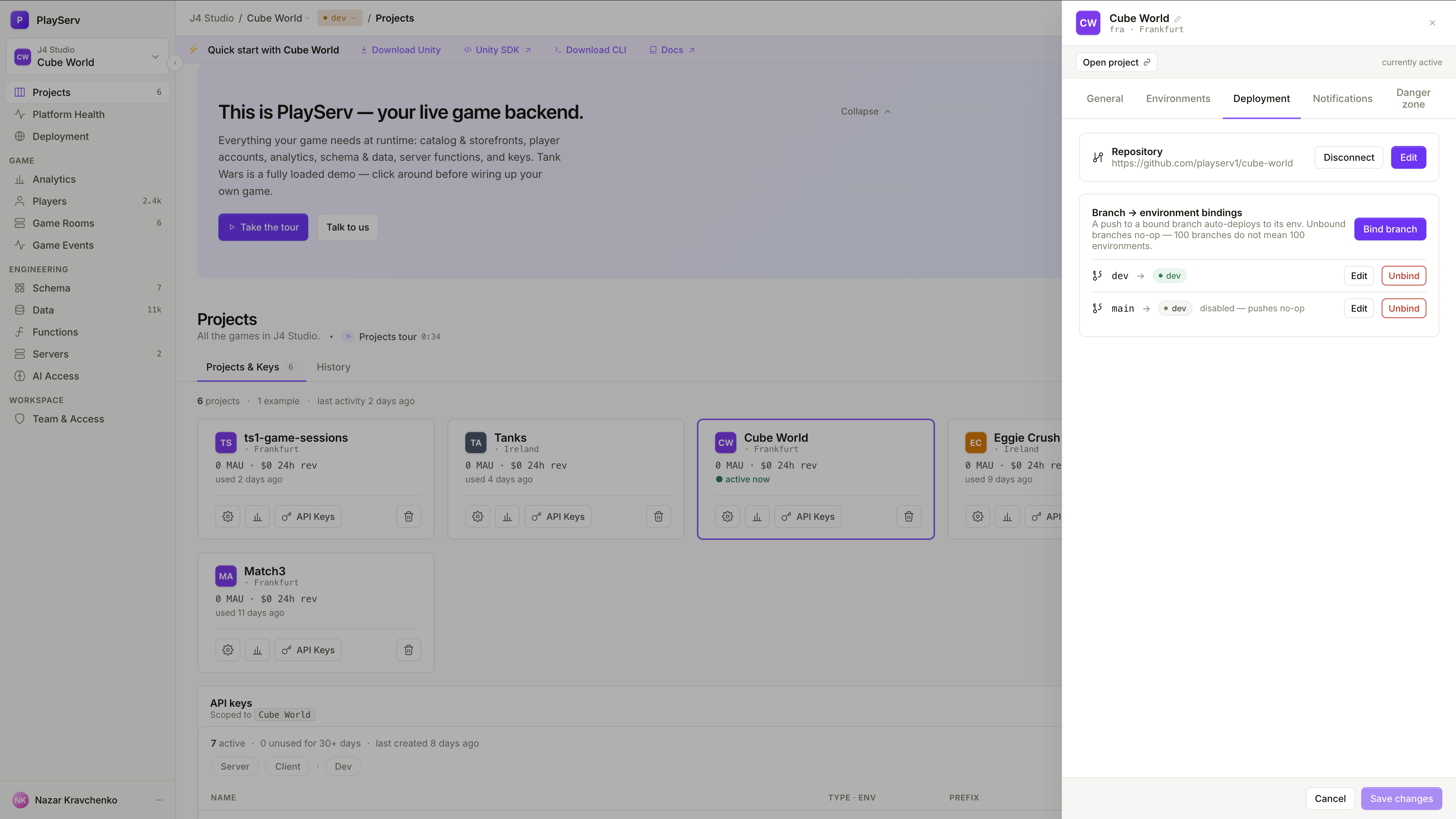The width and height of the screenshot is (1456, 819).
Task: Open Platform Health in sidebar
Action: (x=88, y=114)
